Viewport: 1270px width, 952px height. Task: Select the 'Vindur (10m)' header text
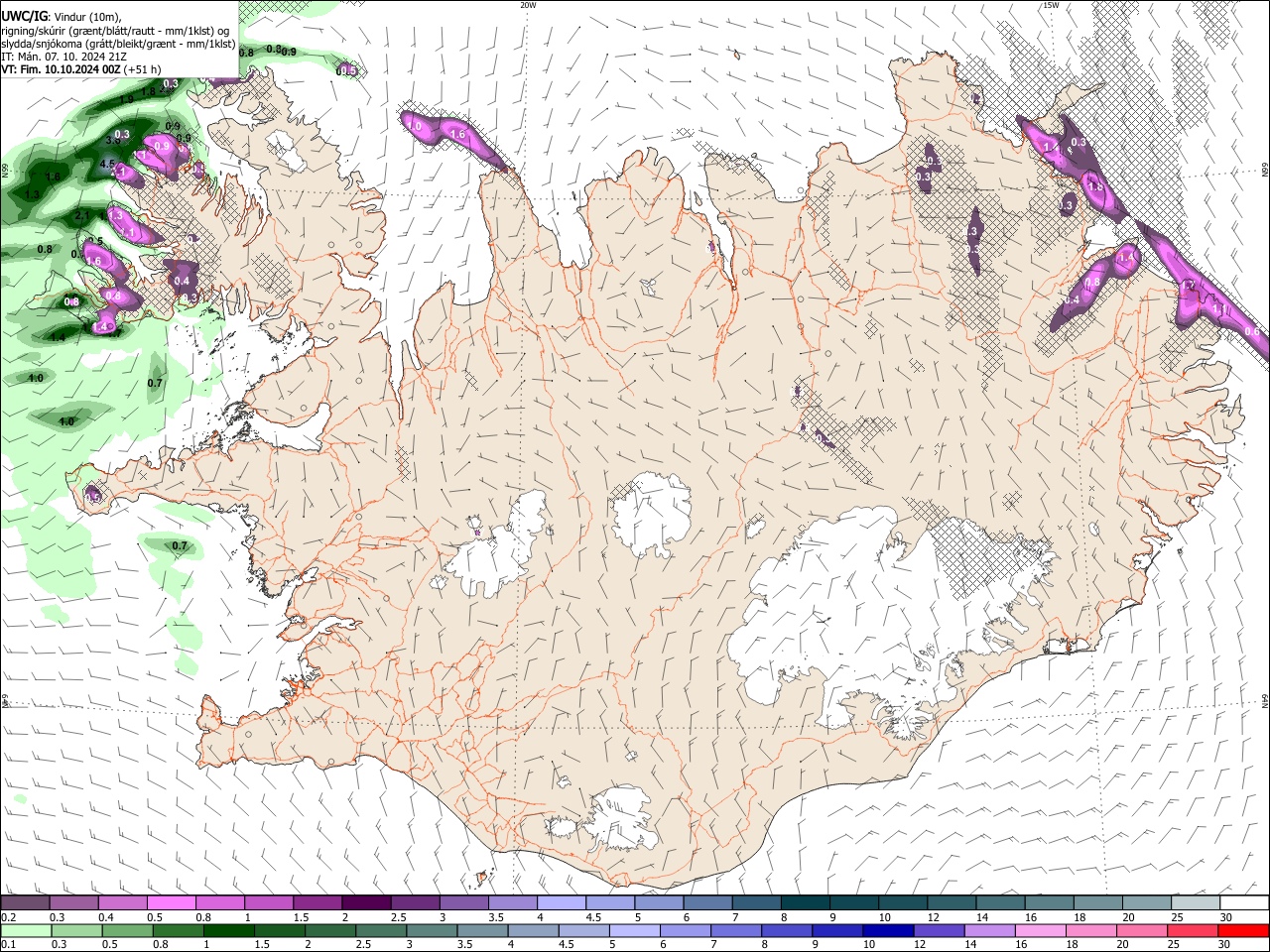pyautogui.click(x=86, y=17)
